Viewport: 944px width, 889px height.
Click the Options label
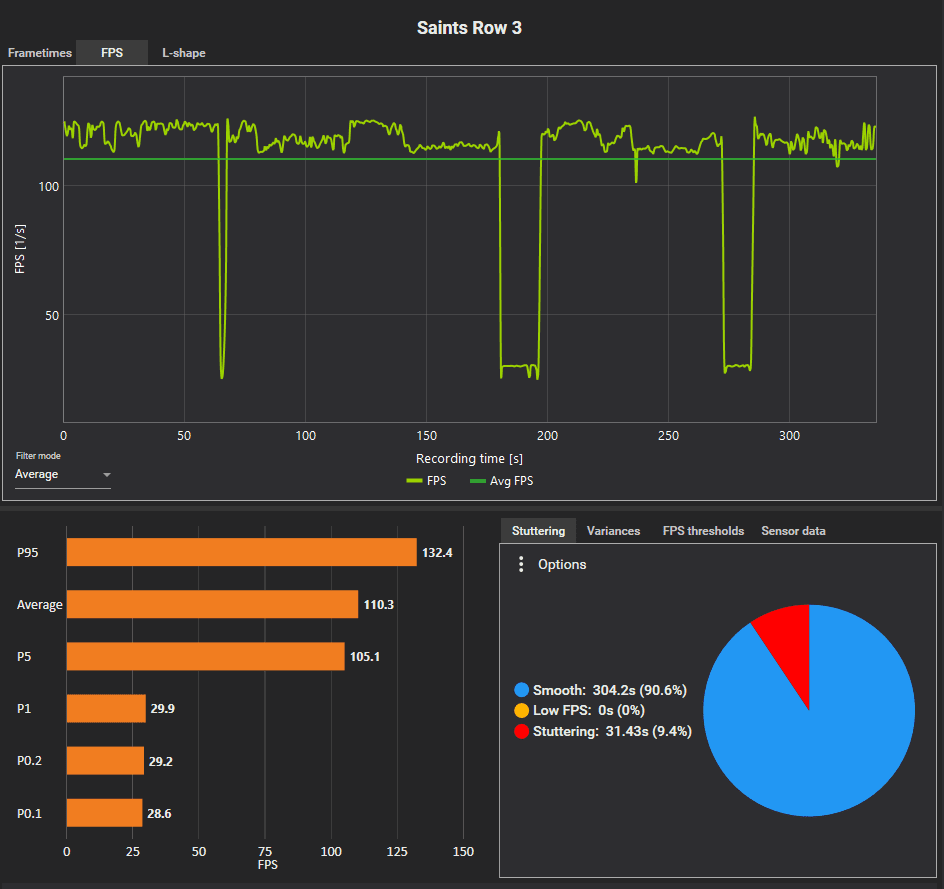click(562, 565)
